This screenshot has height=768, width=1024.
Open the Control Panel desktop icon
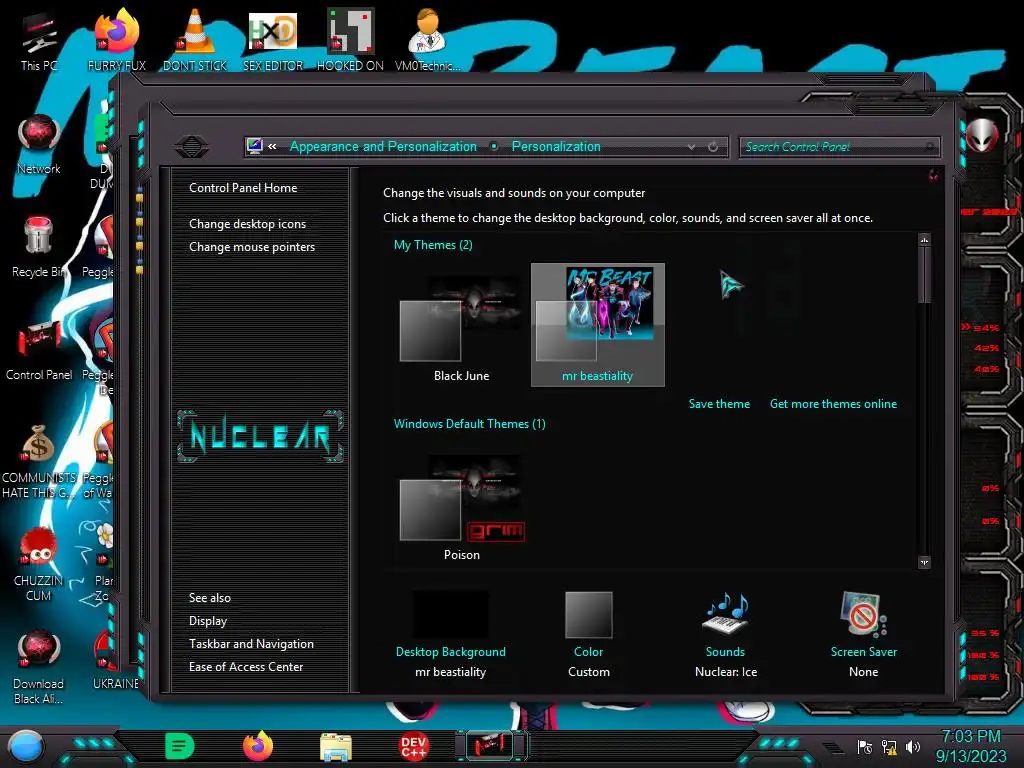tap(39, 351)
